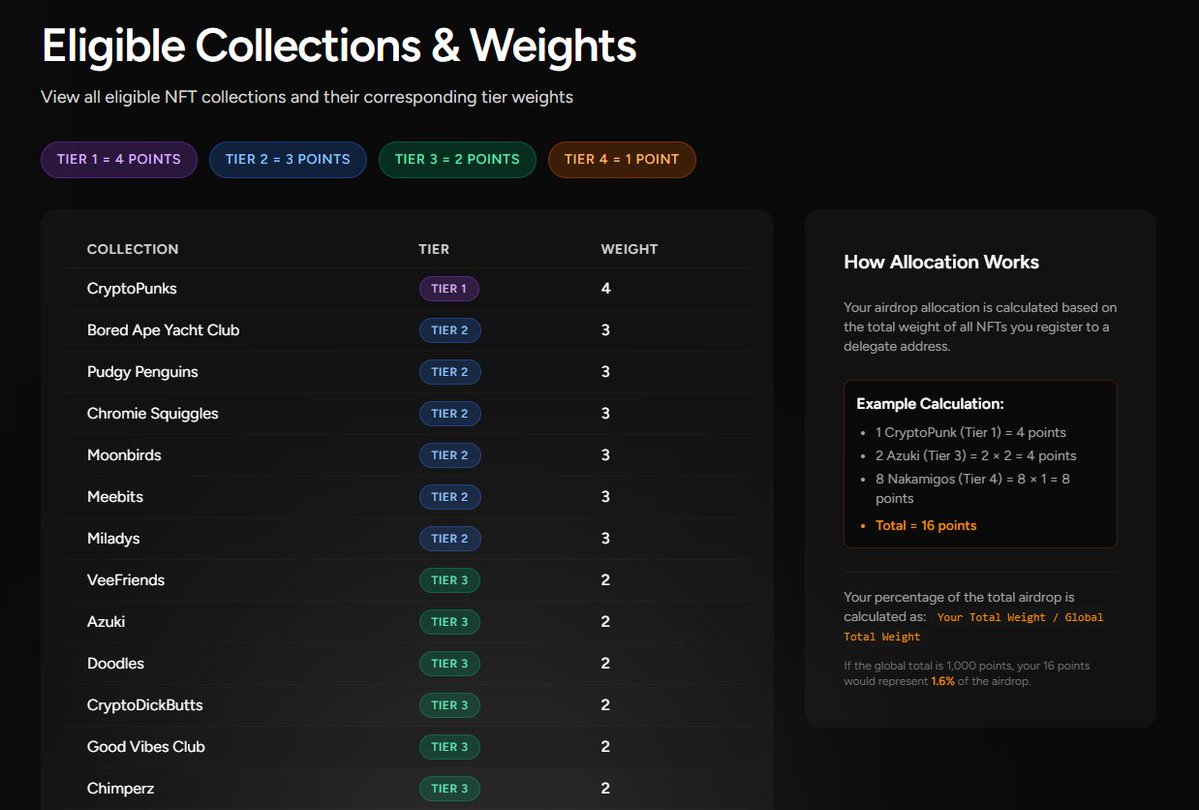Screen dimensions: 1199x810
Task: Click the Tier 2 badge for Chromie Squiggles
Action: coord(450,413)
